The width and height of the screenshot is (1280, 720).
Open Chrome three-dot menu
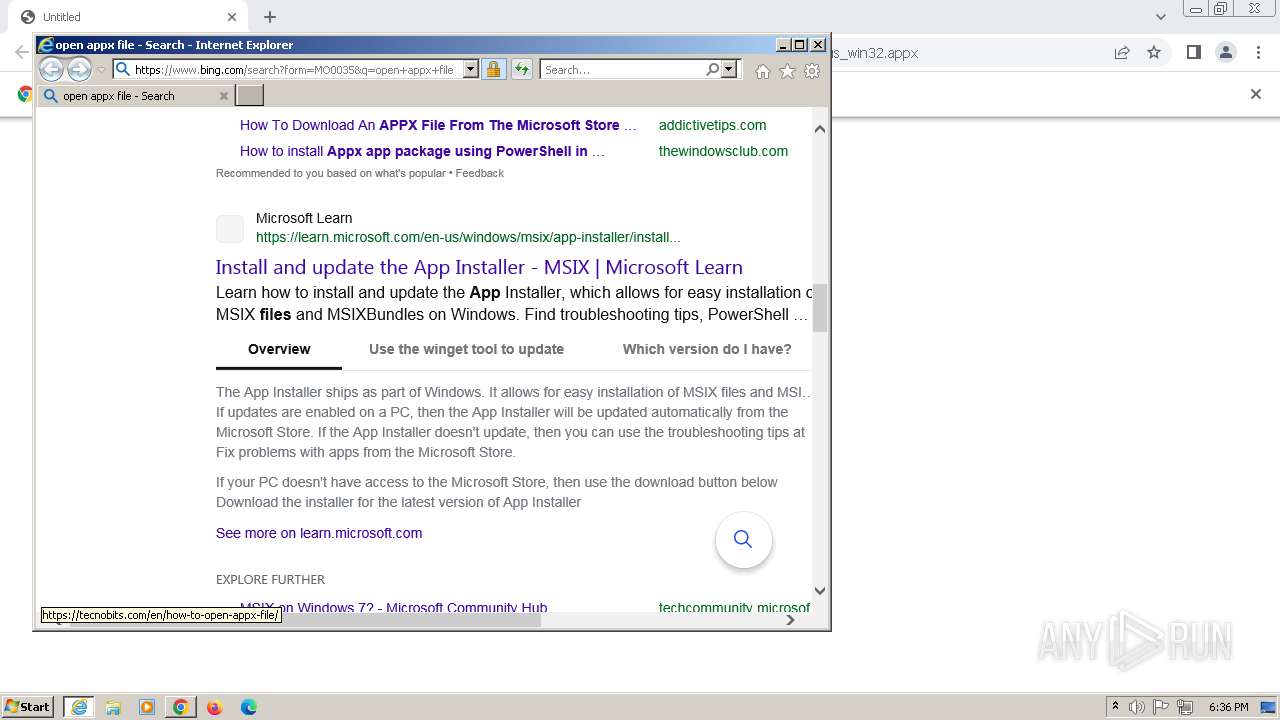click(1258, 52)
